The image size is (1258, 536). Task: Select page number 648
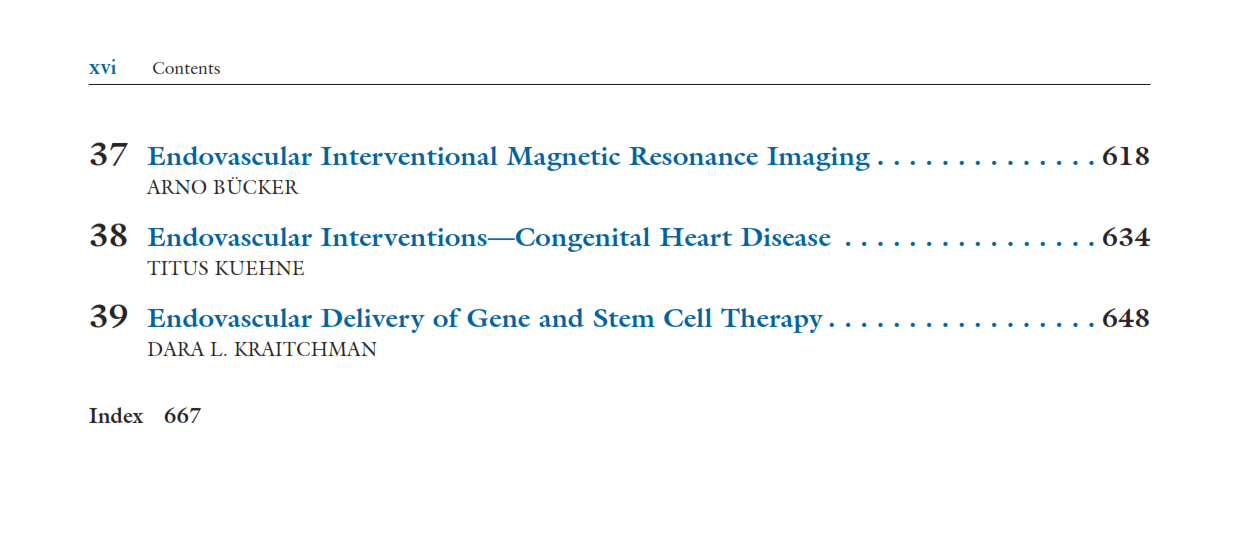click(1125, 319)
